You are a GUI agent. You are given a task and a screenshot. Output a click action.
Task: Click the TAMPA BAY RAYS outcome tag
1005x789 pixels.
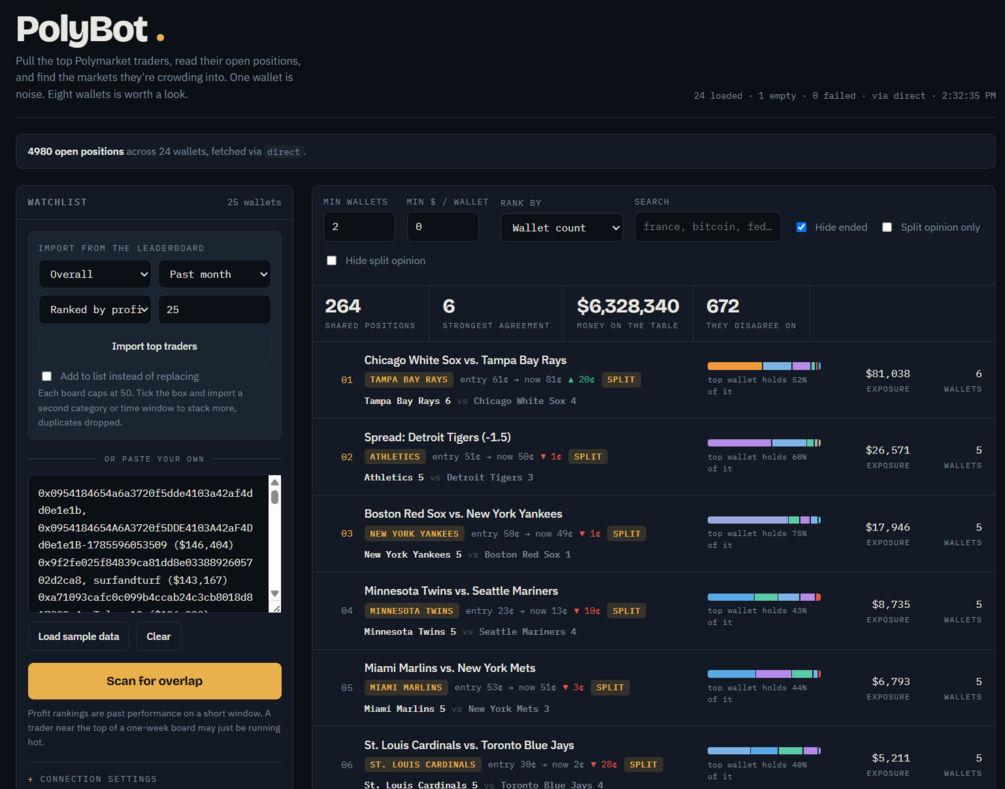(x=409, y=379)
